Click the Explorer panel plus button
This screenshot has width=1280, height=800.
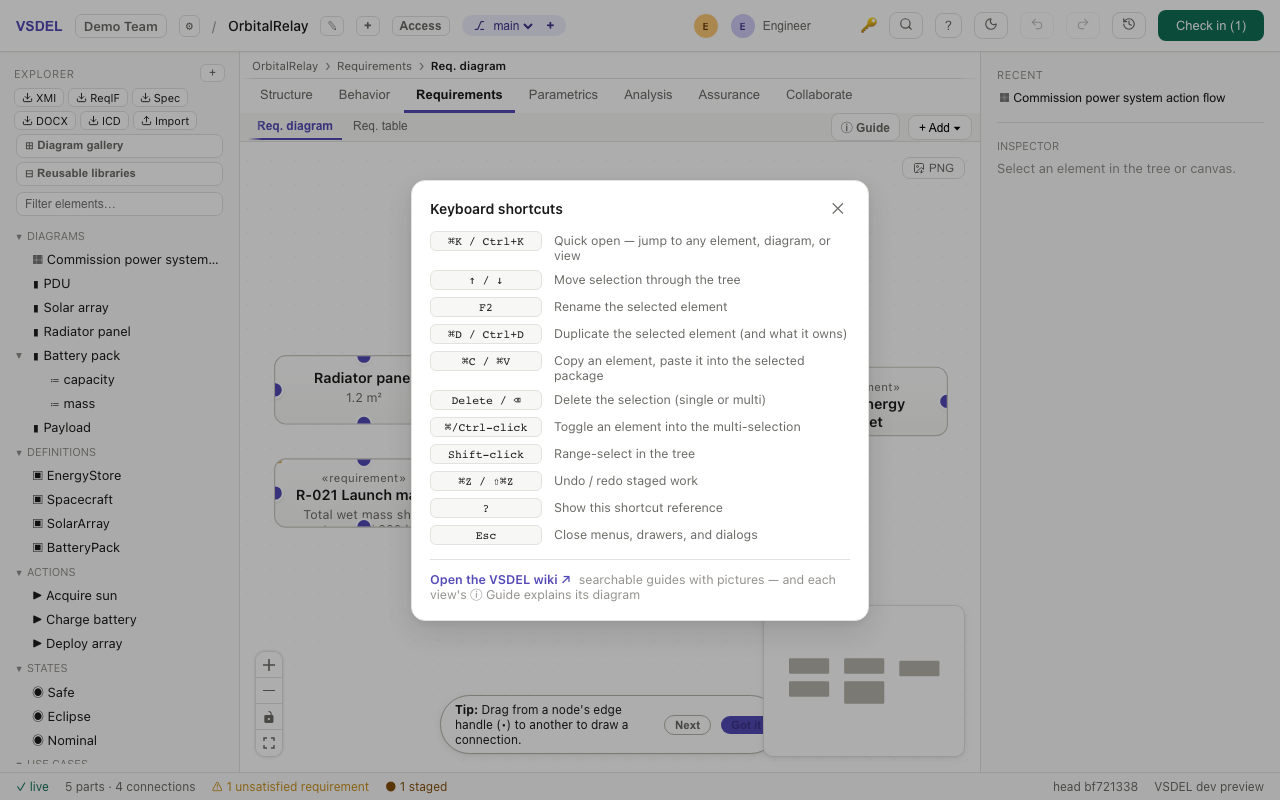point(212,73)
